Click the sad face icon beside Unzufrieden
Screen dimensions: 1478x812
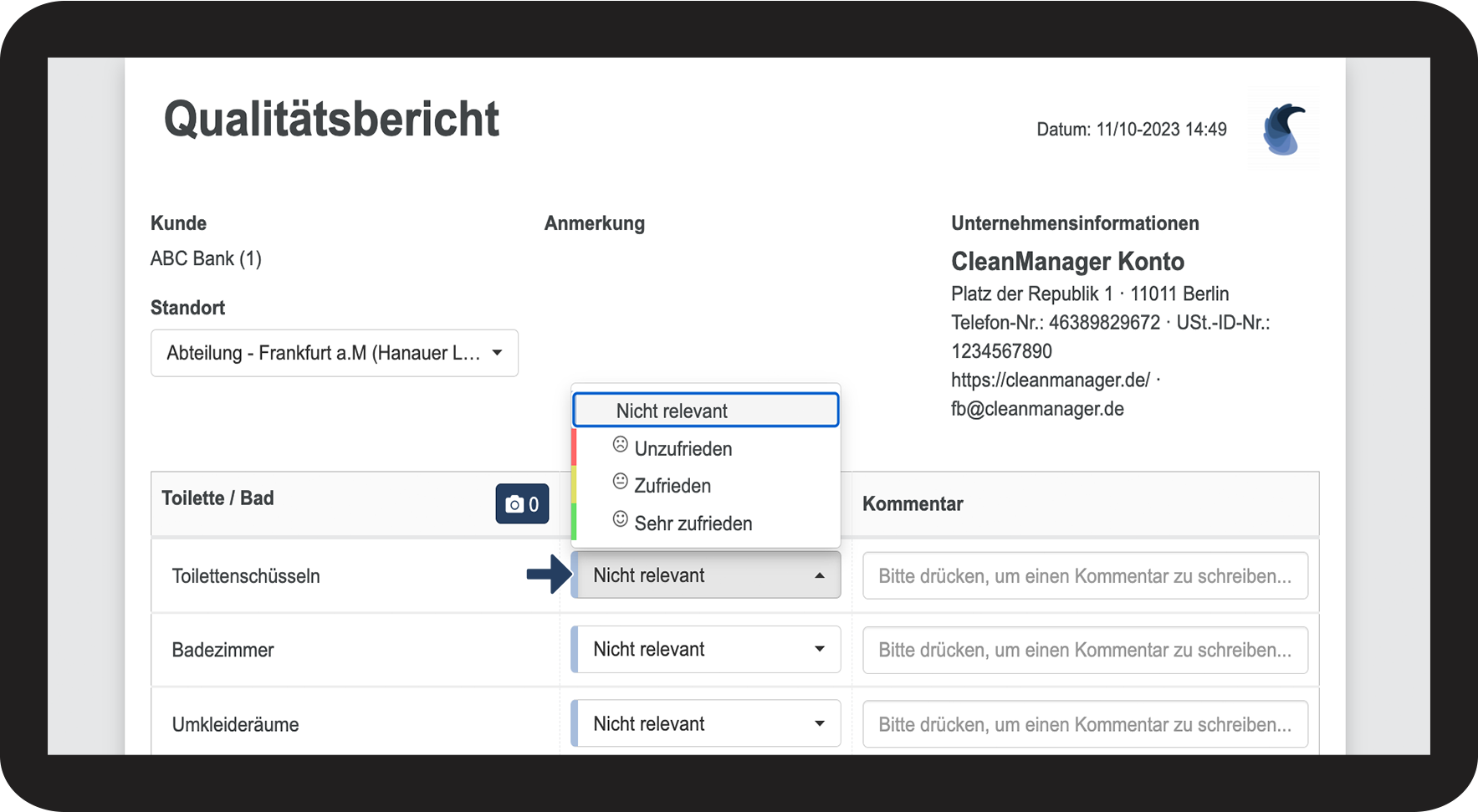tap(620, 445)
